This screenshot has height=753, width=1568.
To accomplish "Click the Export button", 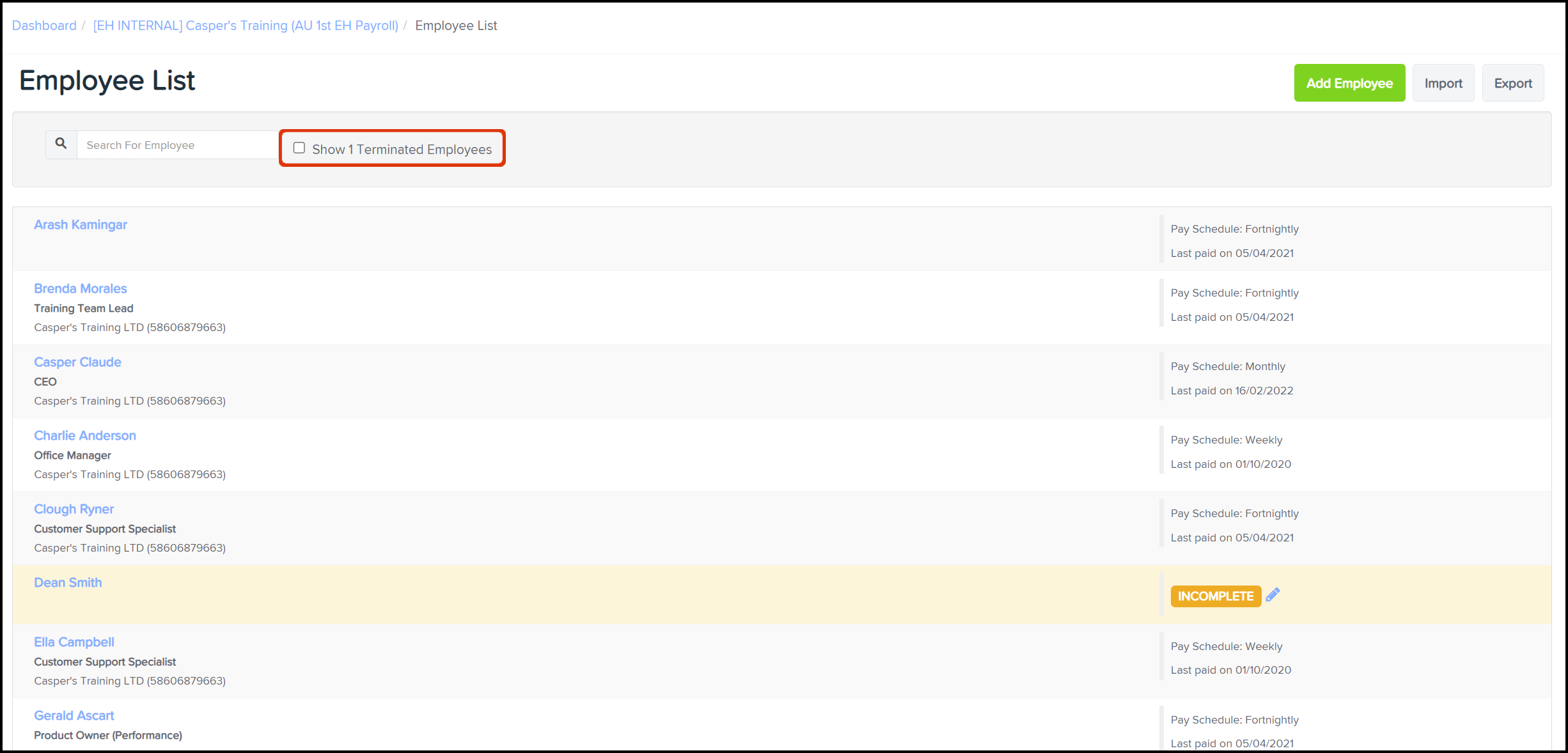I will point(1512,83).
